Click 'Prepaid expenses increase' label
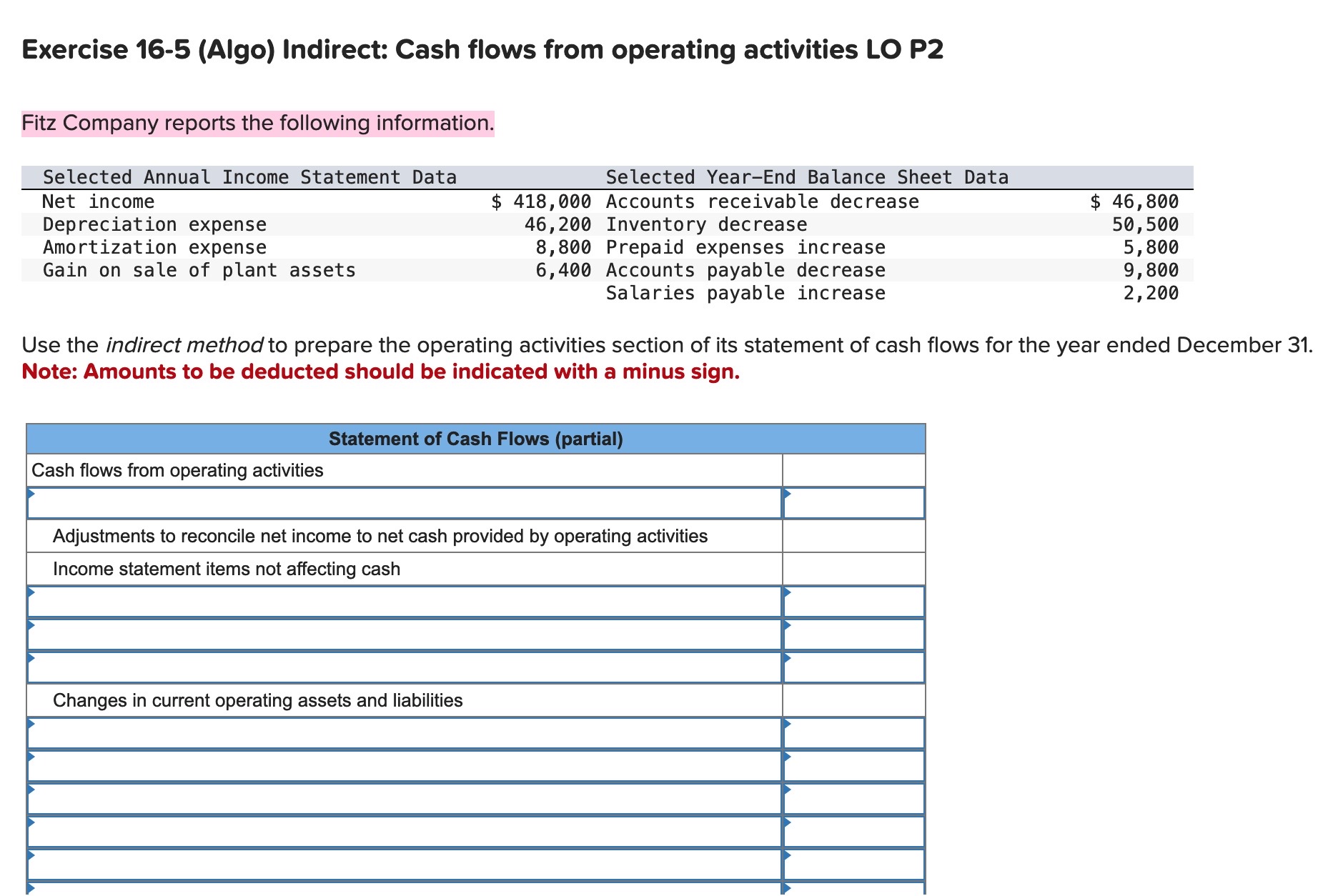This screenshot has height=896, width=1328. (x=745, y=247)
